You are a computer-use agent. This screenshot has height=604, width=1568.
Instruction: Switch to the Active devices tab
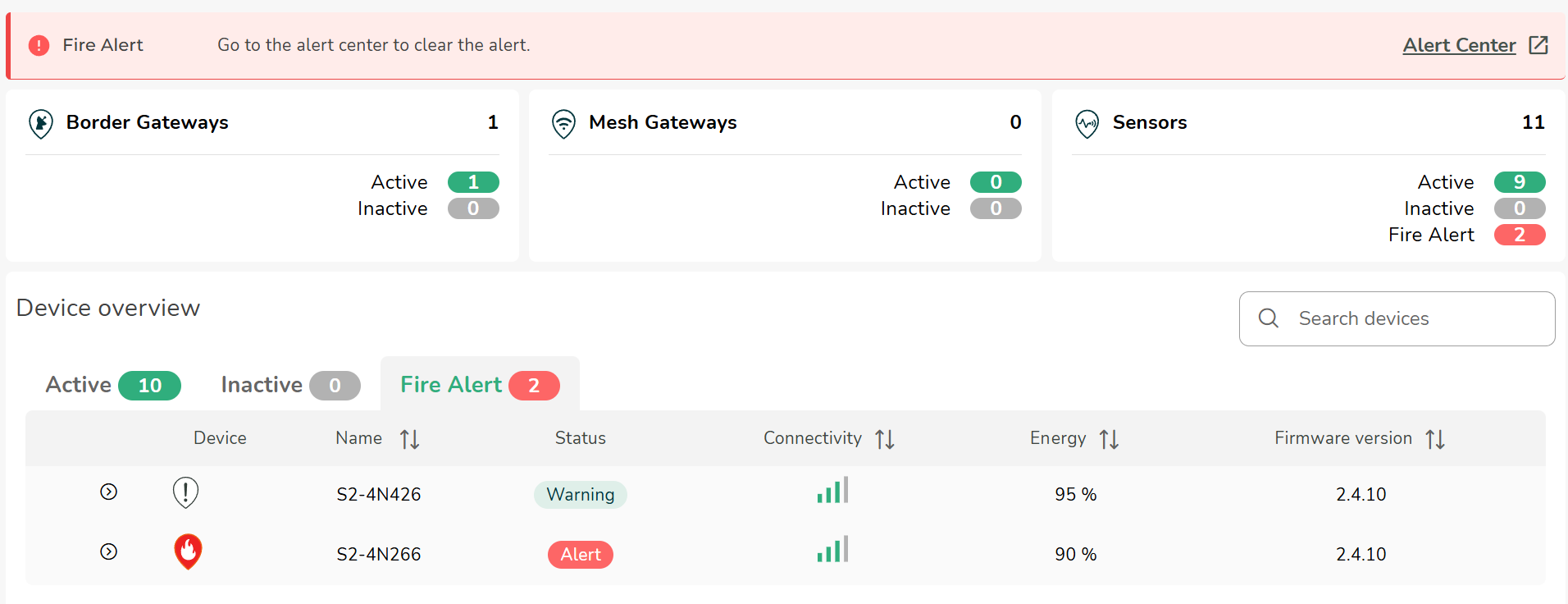click(x=112, y=385)
